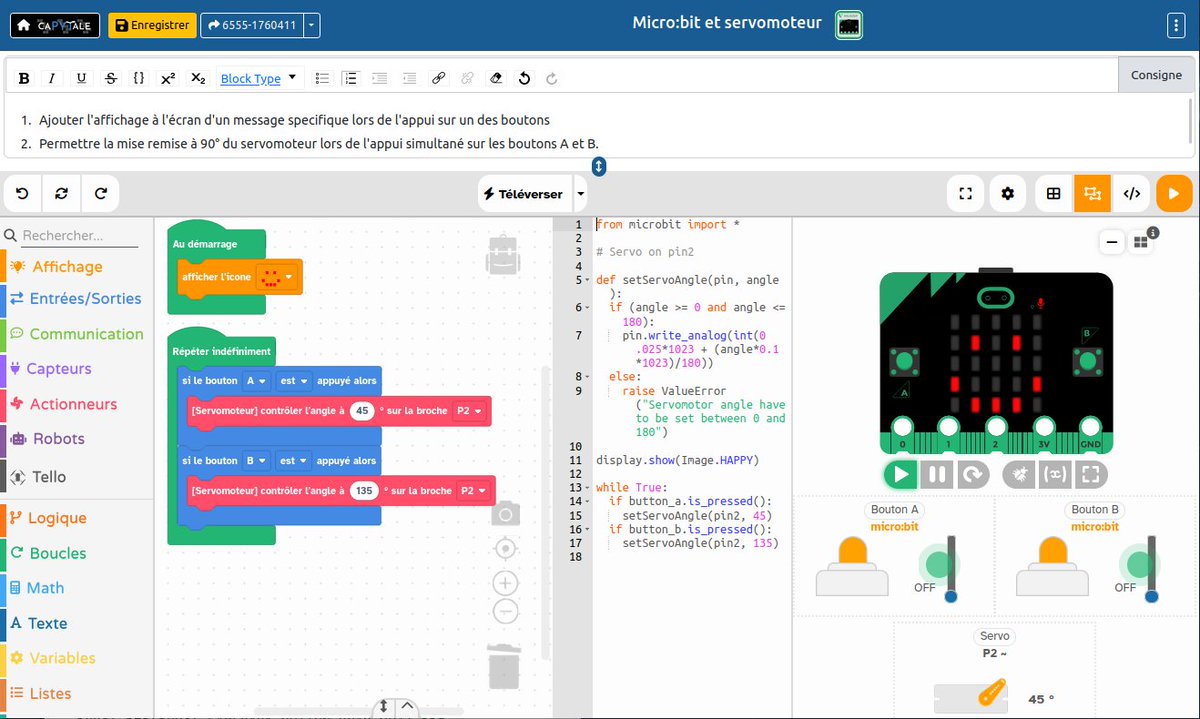Click the simulator green play button
Image resolution: width=1200 pixels, height=719 pixels.
901,474
